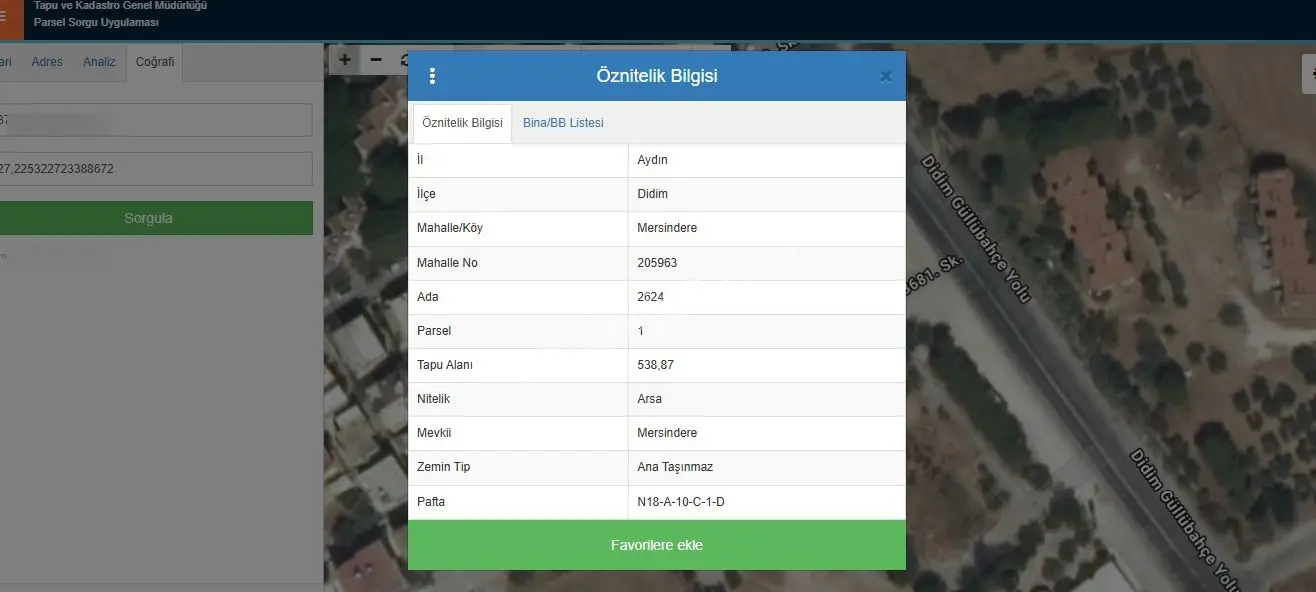This screenshot has width=1316, height=592.
Task: Click the Pafta row label
Action: tap(431, 502)
